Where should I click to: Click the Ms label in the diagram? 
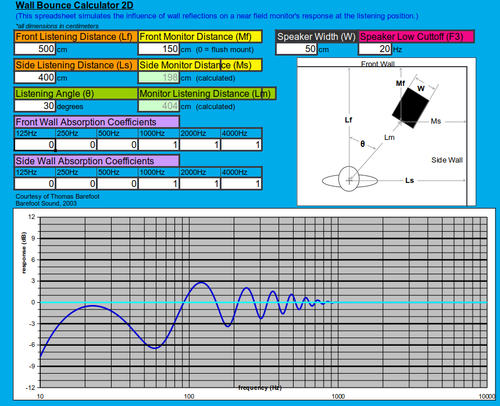pos(436,121)
